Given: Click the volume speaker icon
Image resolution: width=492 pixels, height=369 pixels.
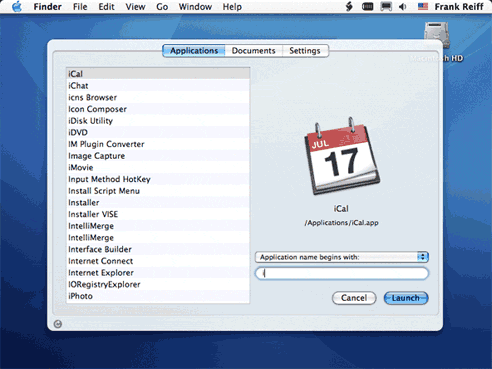Looking at the screenshot, I should point(403,7).
